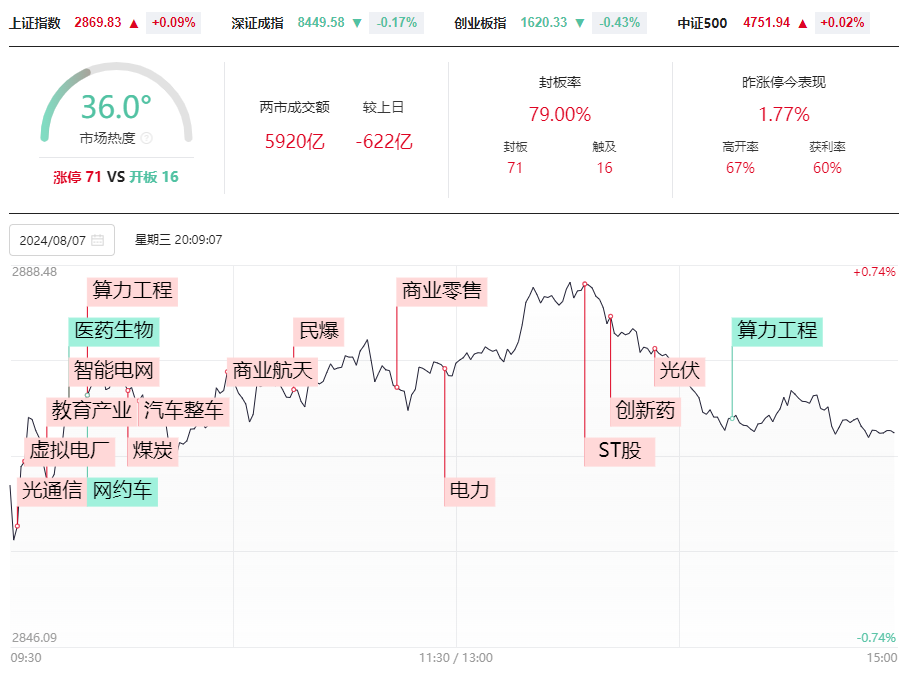Select the 电力 sector label

click(x=469, y=492)
